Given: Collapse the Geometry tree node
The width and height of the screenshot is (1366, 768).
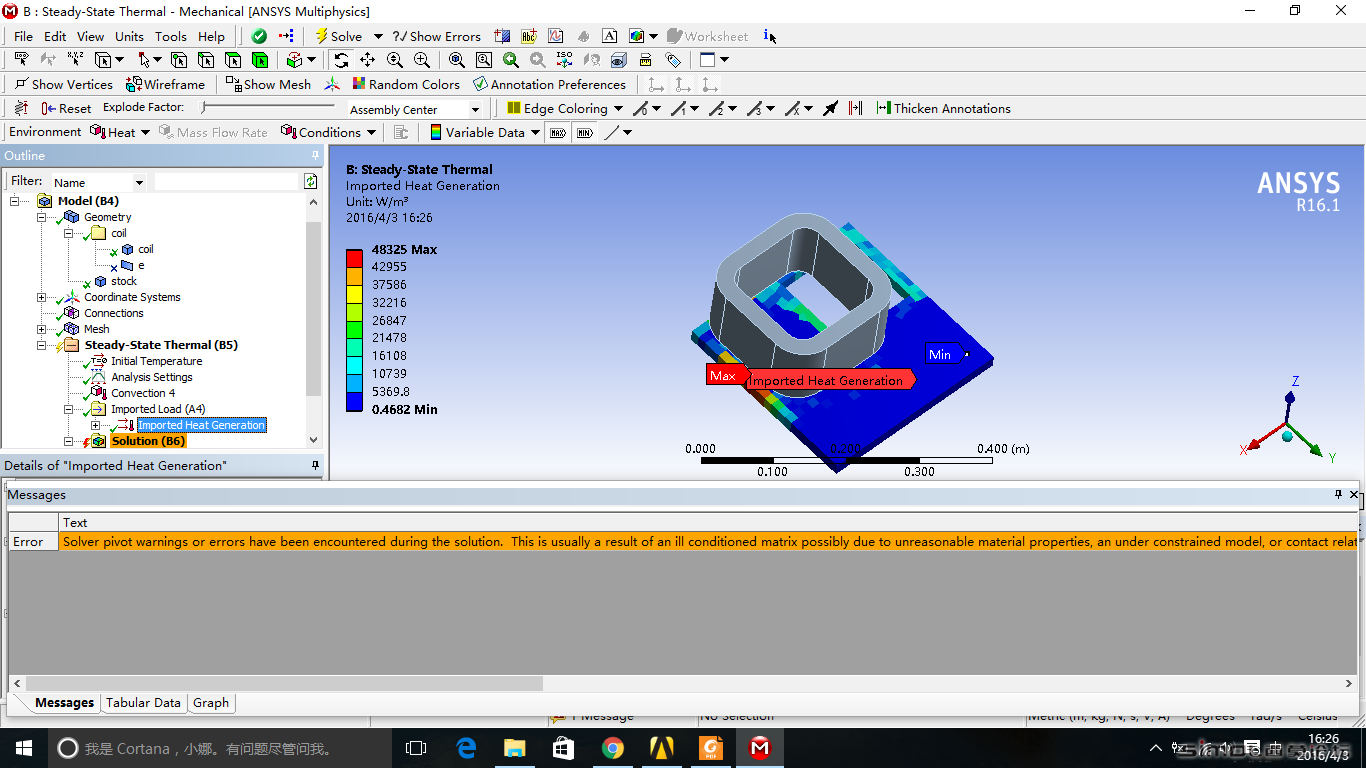Looking at the screenshot, I should [41, 217].
